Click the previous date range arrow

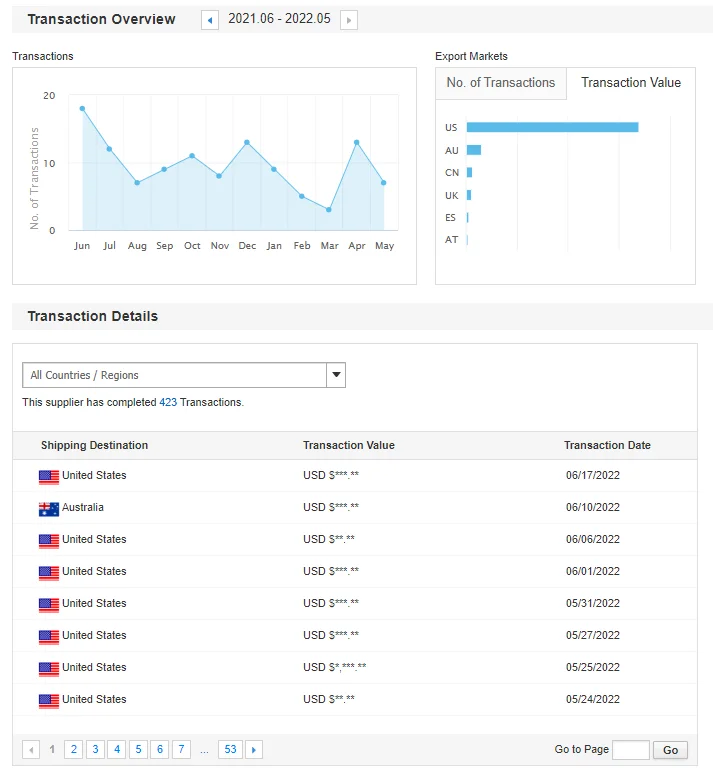pos(210,20)
